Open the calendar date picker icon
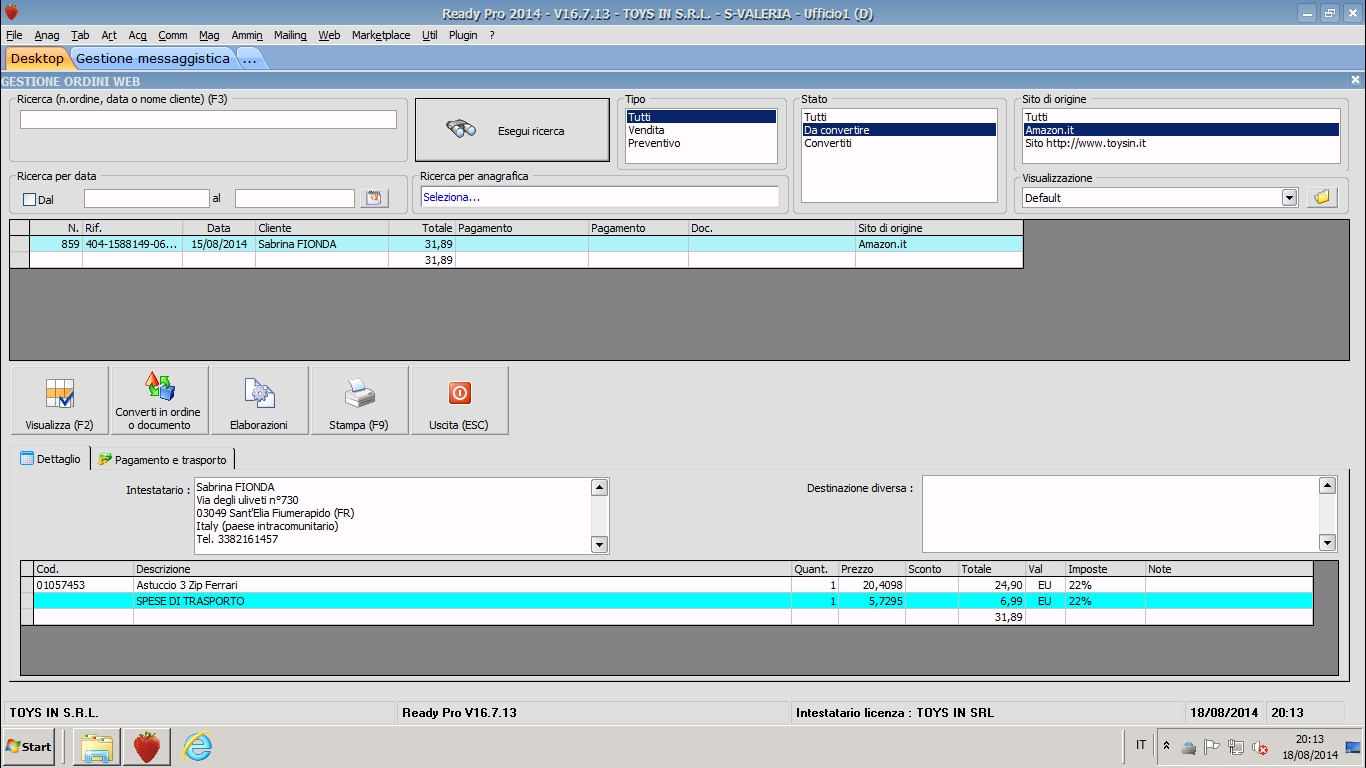The width and height of the screenshot is (1366, 768). pos(374,198)
